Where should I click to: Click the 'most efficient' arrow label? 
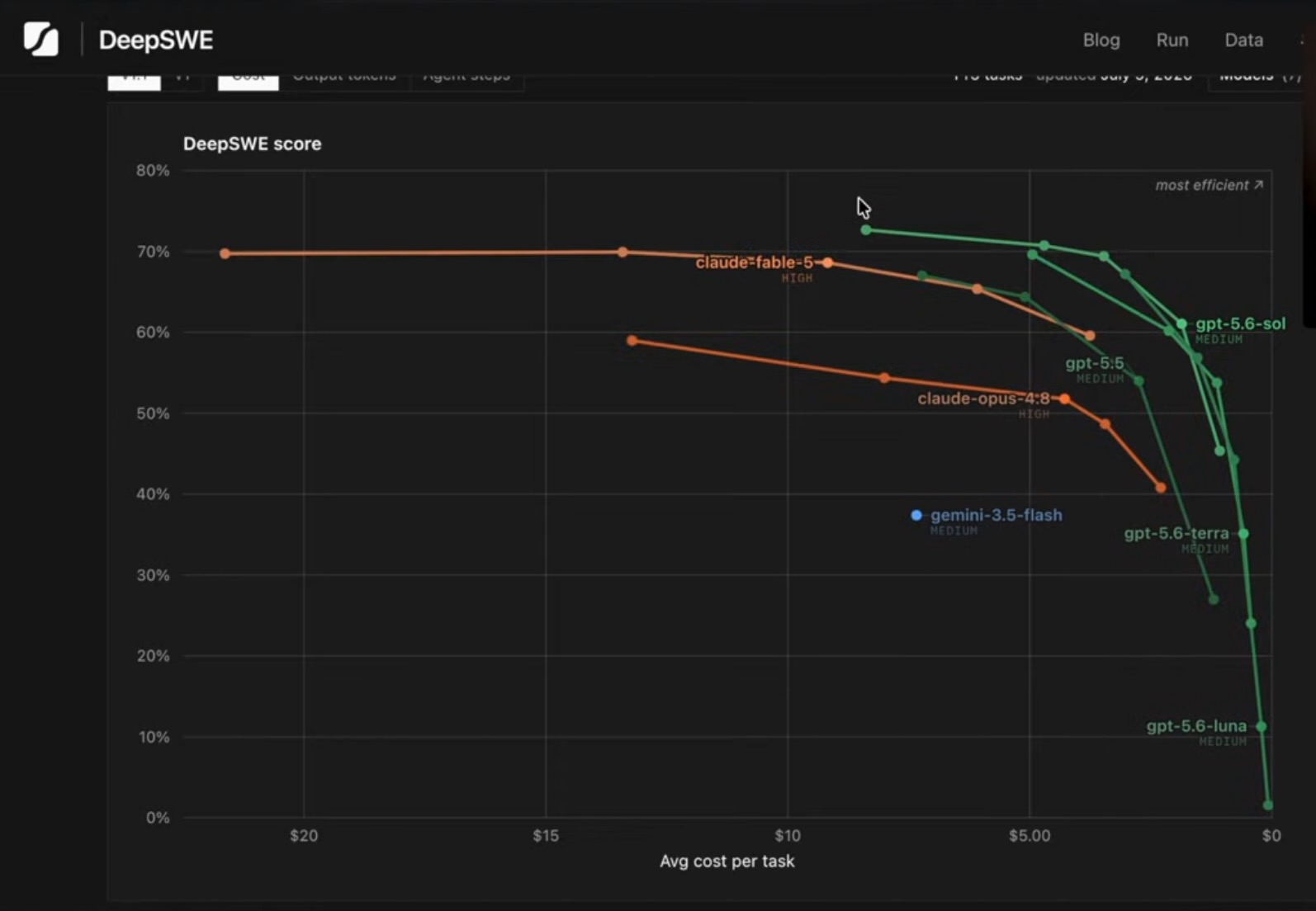pyautogui.click(x=1209, y=185)
